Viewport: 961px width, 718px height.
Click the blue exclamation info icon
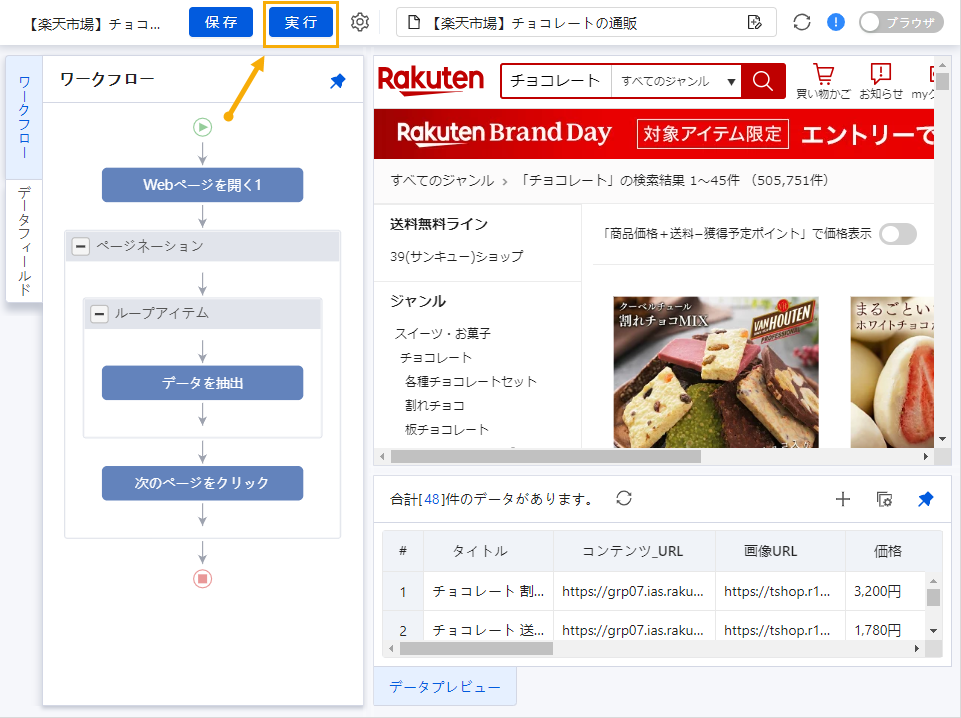pyautogui.click(x=835, y=23)
